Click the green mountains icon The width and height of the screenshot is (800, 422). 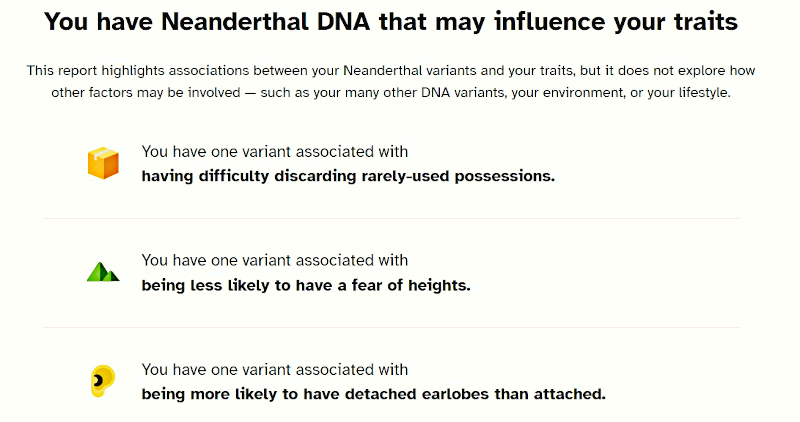coord(103,271)
